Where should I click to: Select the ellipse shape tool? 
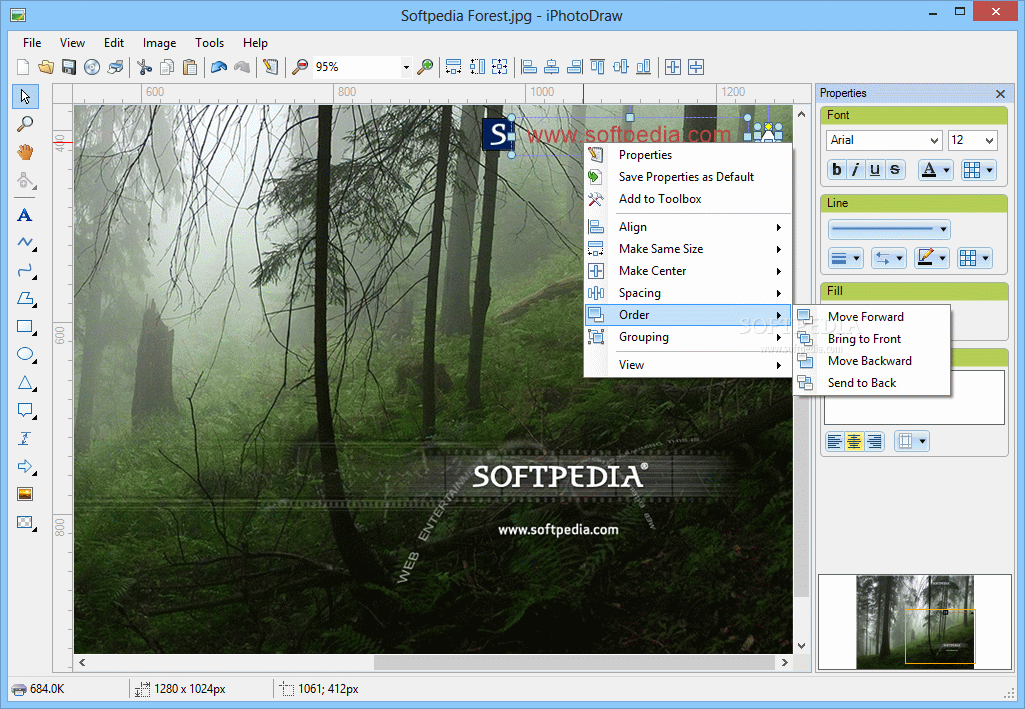point(25,354)
